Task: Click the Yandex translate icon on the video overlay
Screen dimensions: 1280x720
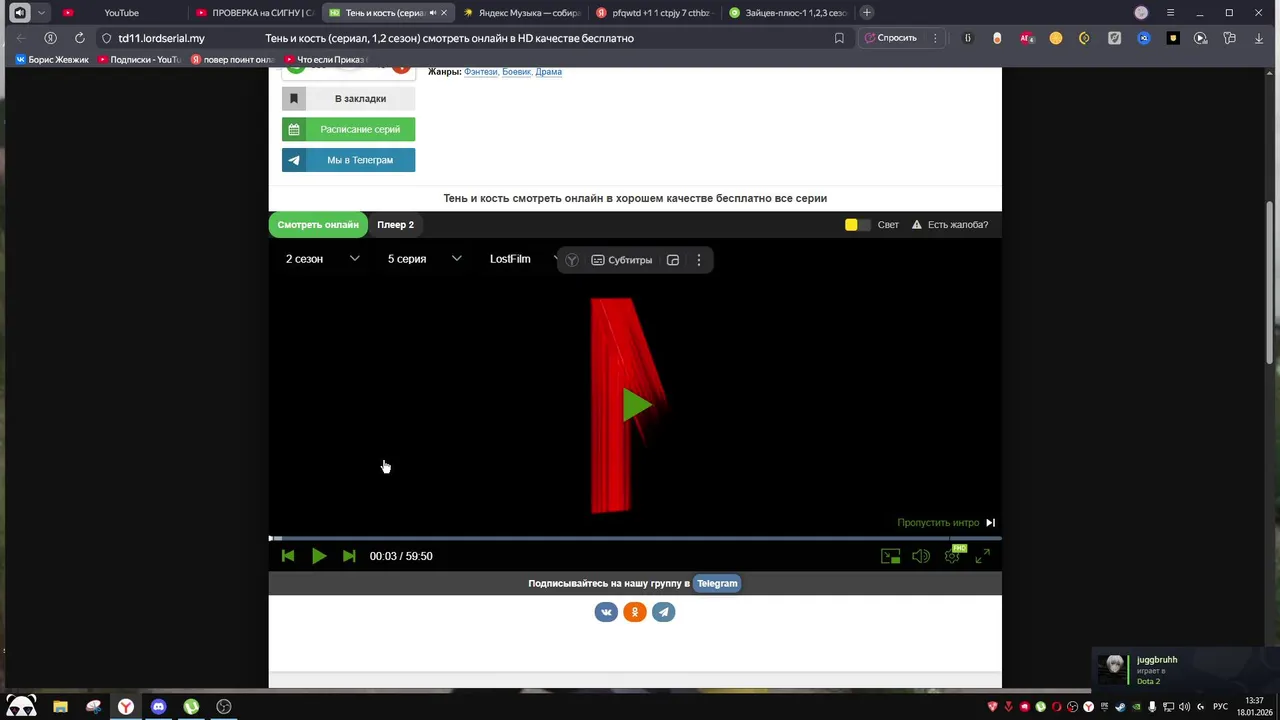Action: coord(572,260)
